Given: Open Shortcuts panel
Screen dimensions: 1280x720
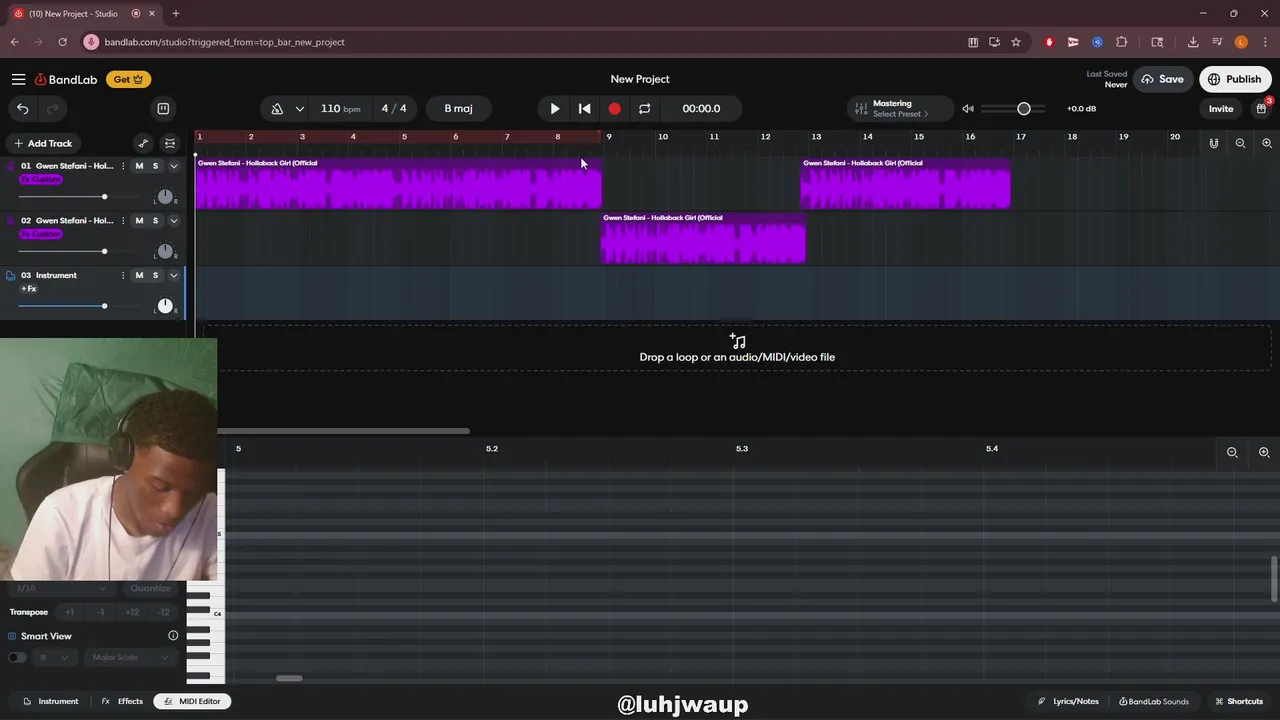Looking at the screenshot, I should pos(1238,701).
